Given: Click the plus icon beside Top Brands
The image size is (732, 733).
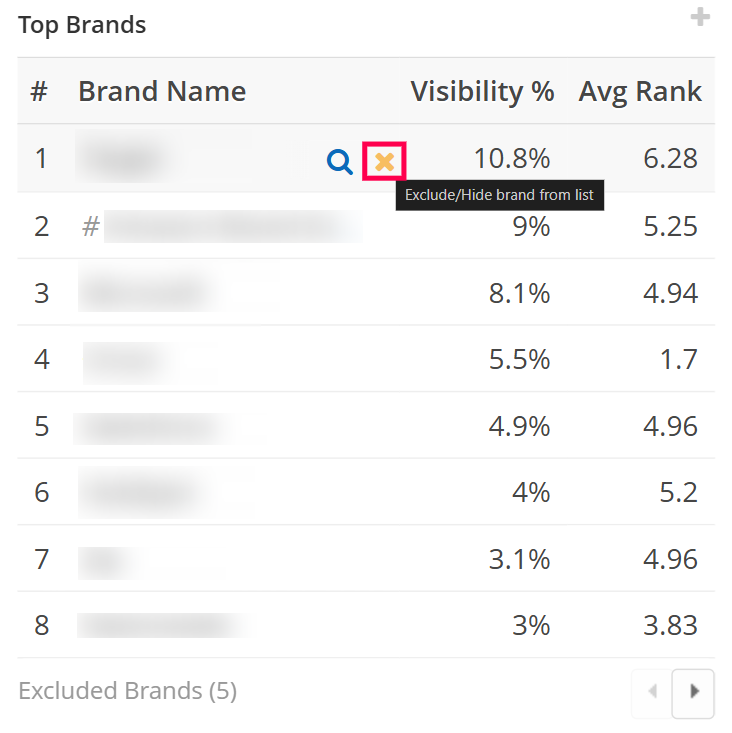Looking at the screenshot, I should pyautogui.click(x=700, y=18).
